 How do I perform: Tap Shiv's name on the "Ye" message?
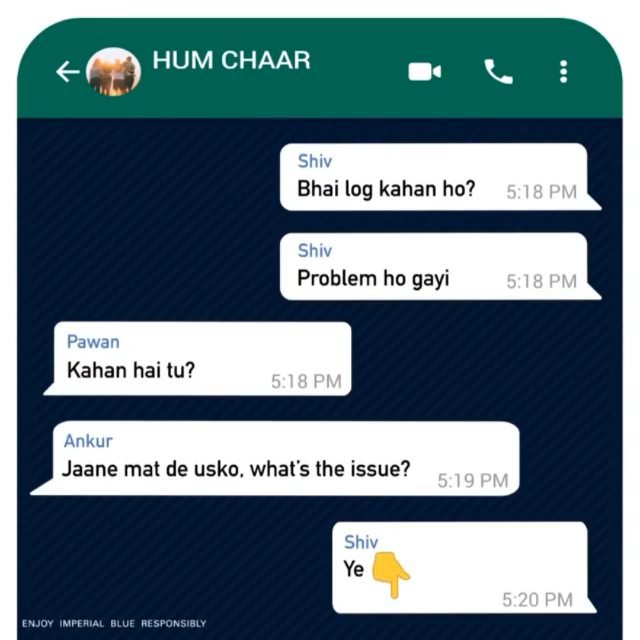[x=361, y=542]
